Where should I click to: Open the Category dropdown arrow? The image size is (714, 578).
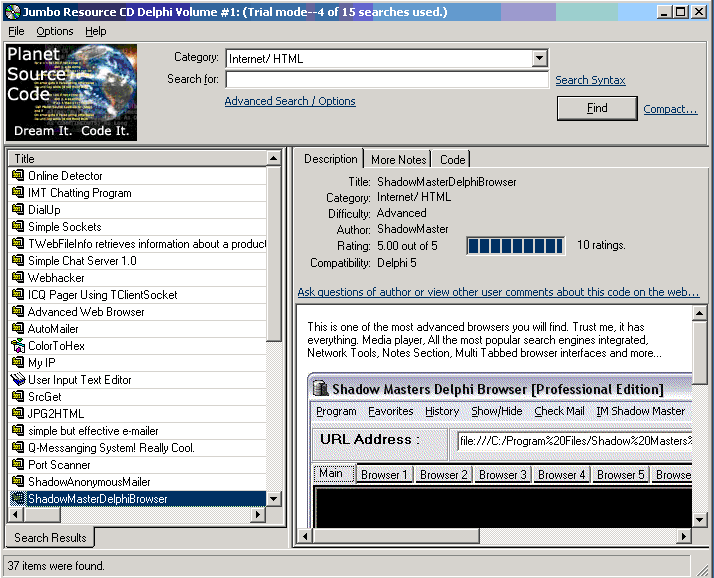point(539,58)
